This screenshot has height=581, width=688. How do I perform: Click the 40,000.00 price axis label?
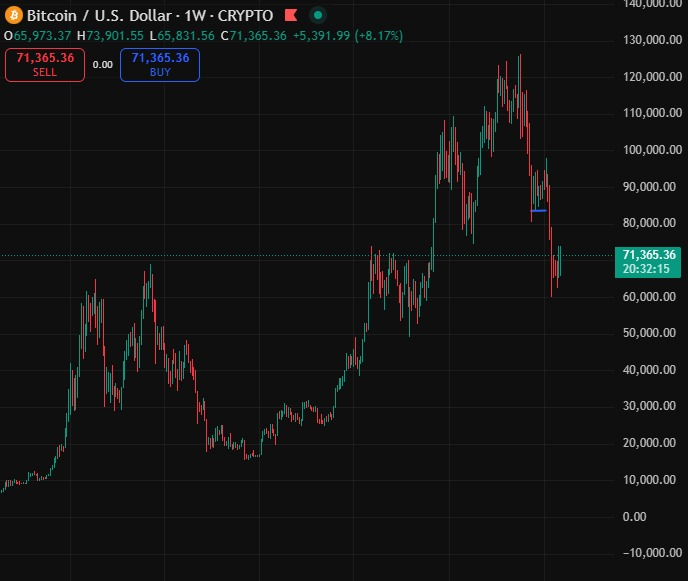click(649, 370)
